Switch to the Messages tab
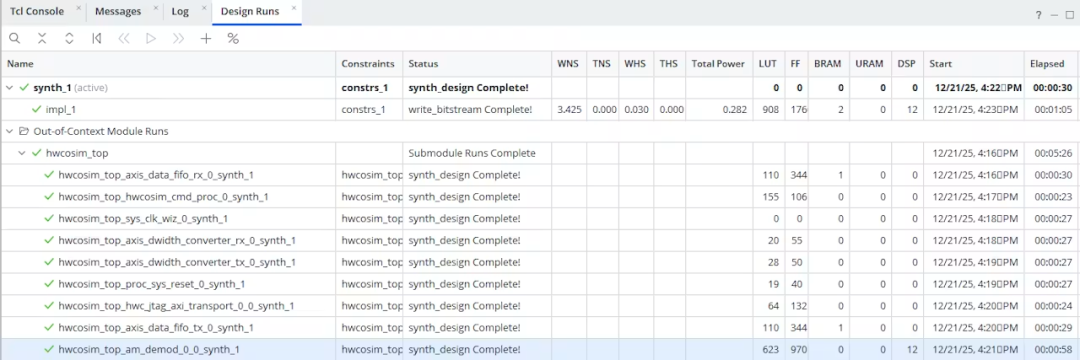Image resolution: width=1080 pixels, height=360 pixels. click(x=118, y=11)
